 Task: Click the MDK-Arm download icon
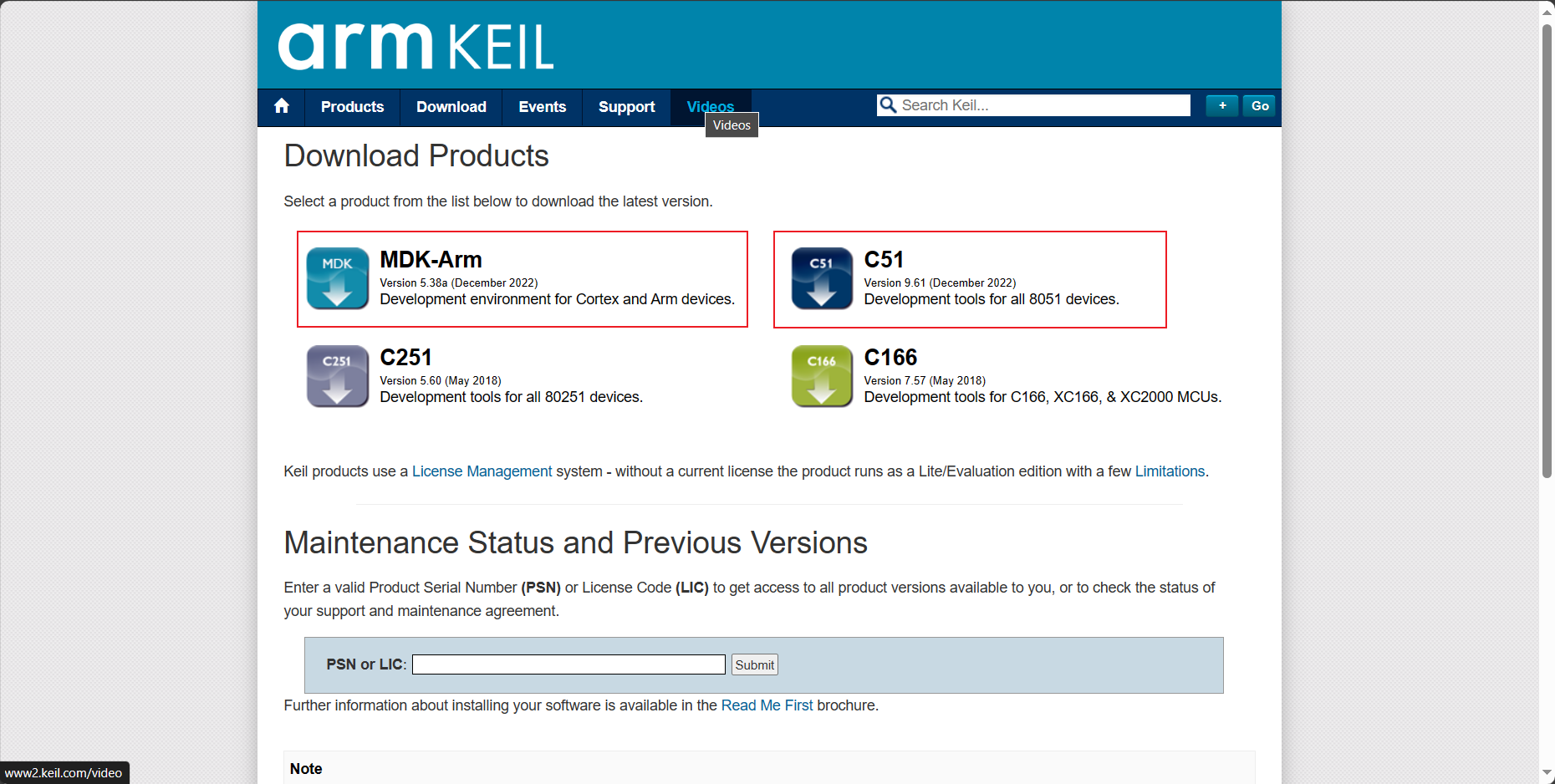click(337, 278)
